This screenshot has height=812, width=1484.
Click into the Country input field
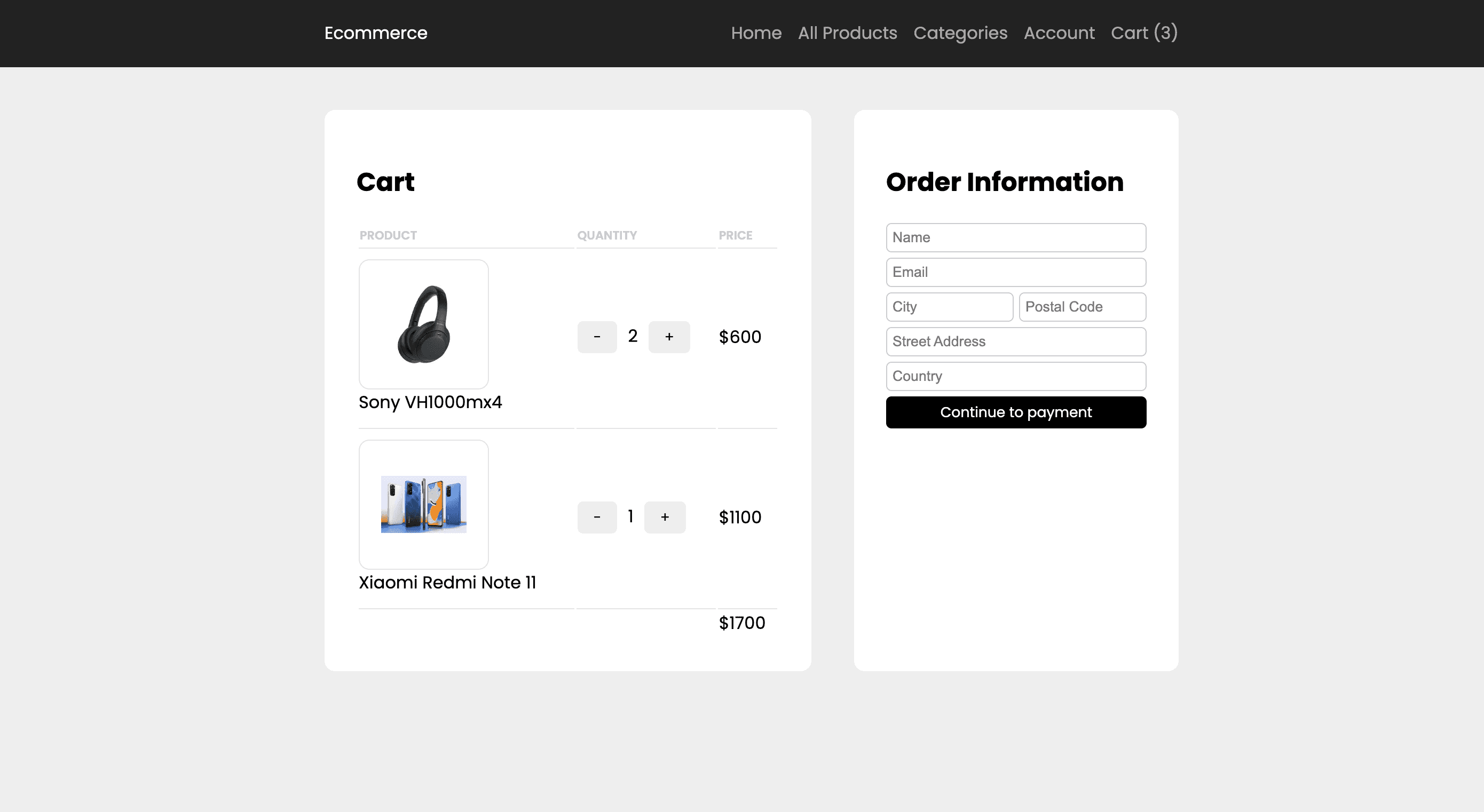click(1016, 376)
